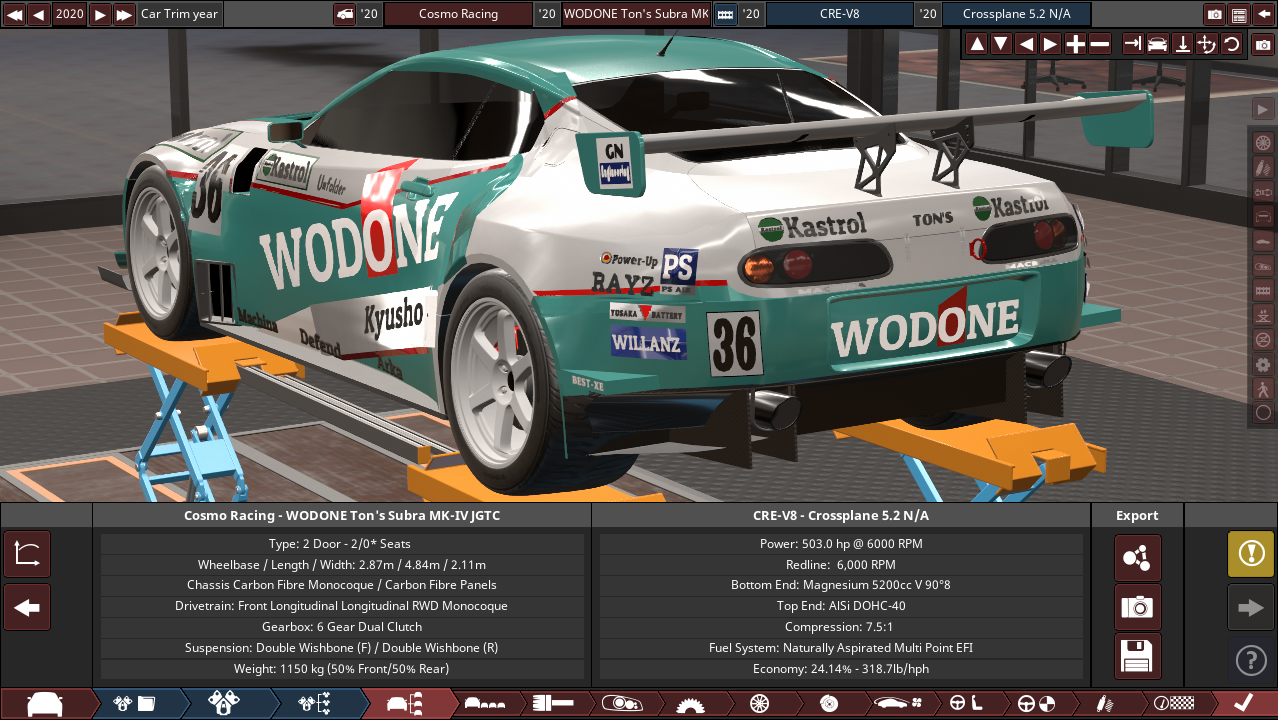Select the CRE-V8 engine family field

(839, 14)
